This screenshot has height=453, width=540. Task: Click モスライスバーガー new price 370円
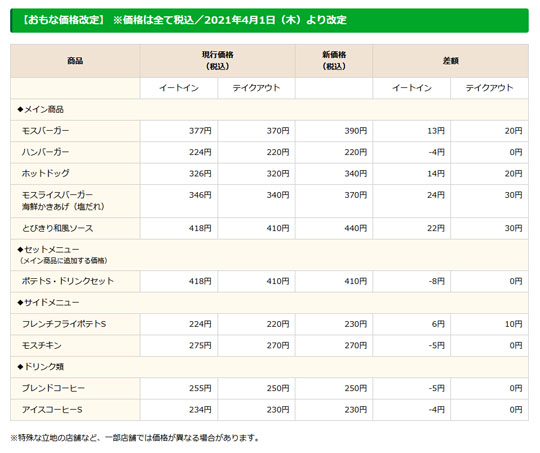(x=356, y=195)
